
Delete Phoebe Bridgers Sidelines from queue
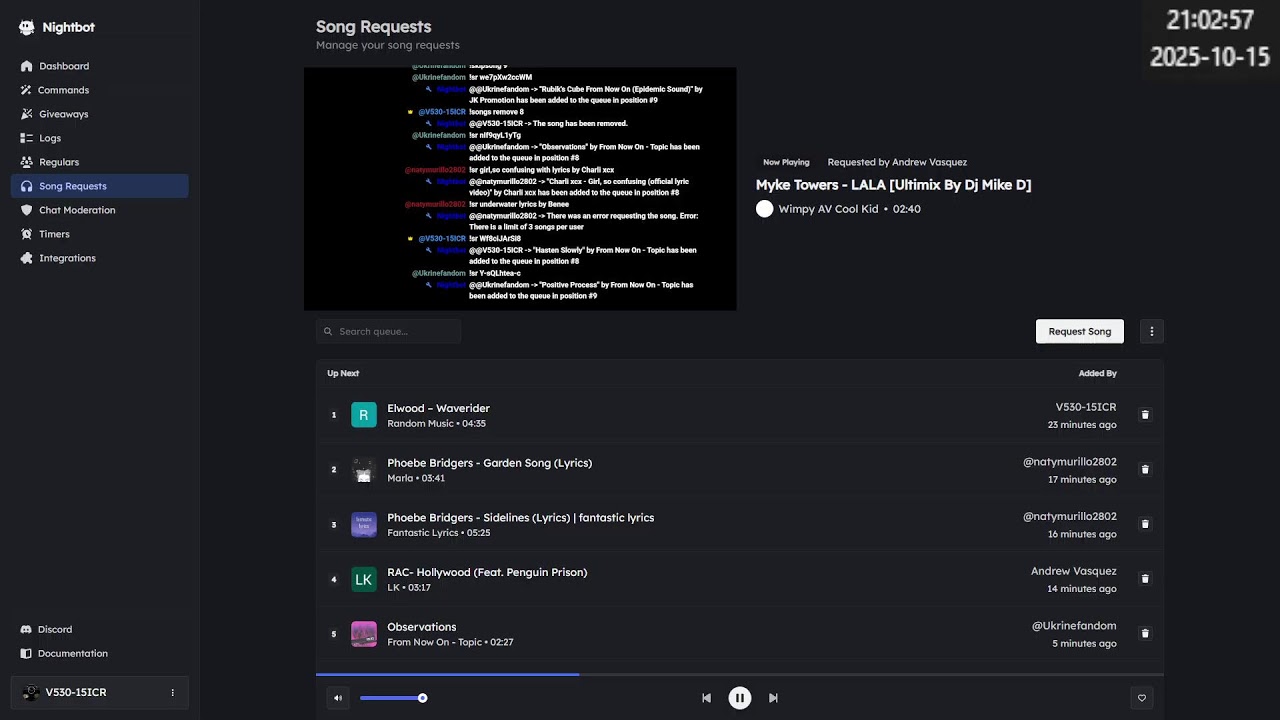coord(1145,524)
